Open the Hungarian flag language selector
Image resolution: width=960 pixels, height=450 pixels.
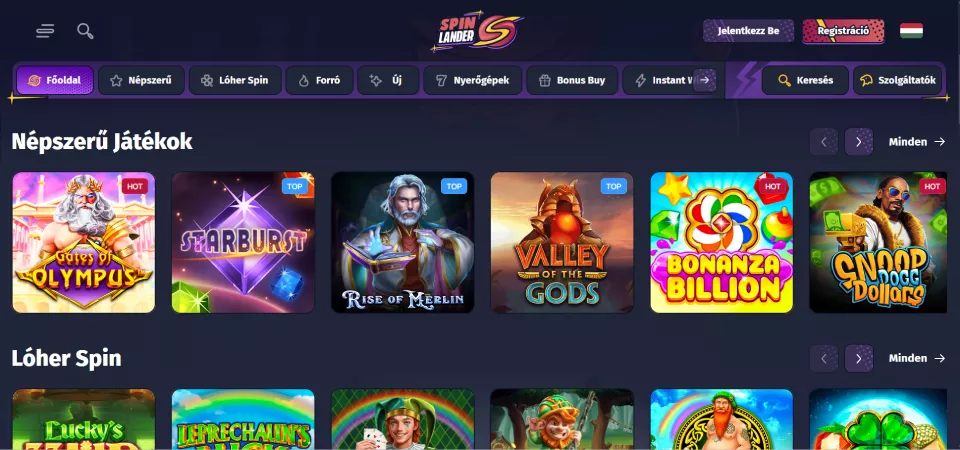[911, 31]
